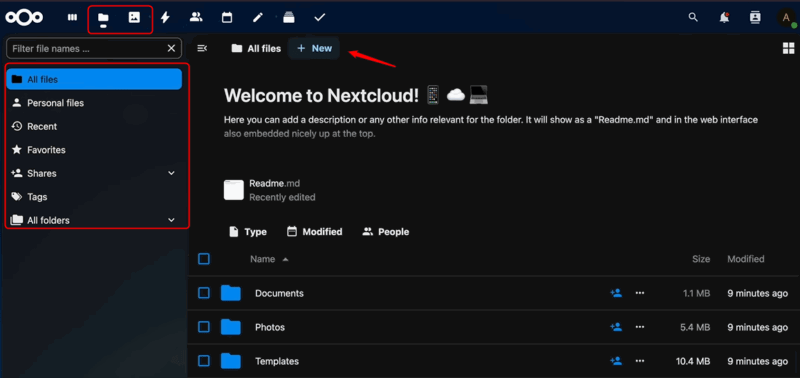
Task: Open the Type filter dropdown
Action: 248,232
